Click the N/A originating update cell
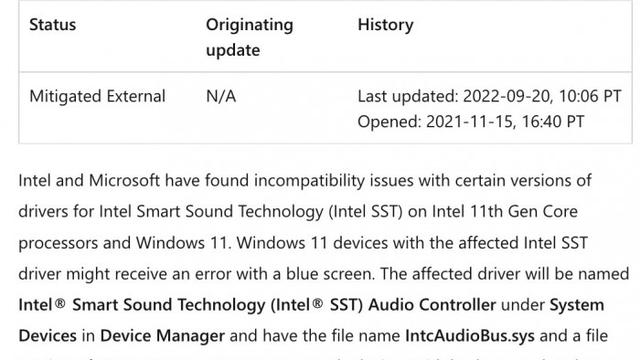 point(221,96)
